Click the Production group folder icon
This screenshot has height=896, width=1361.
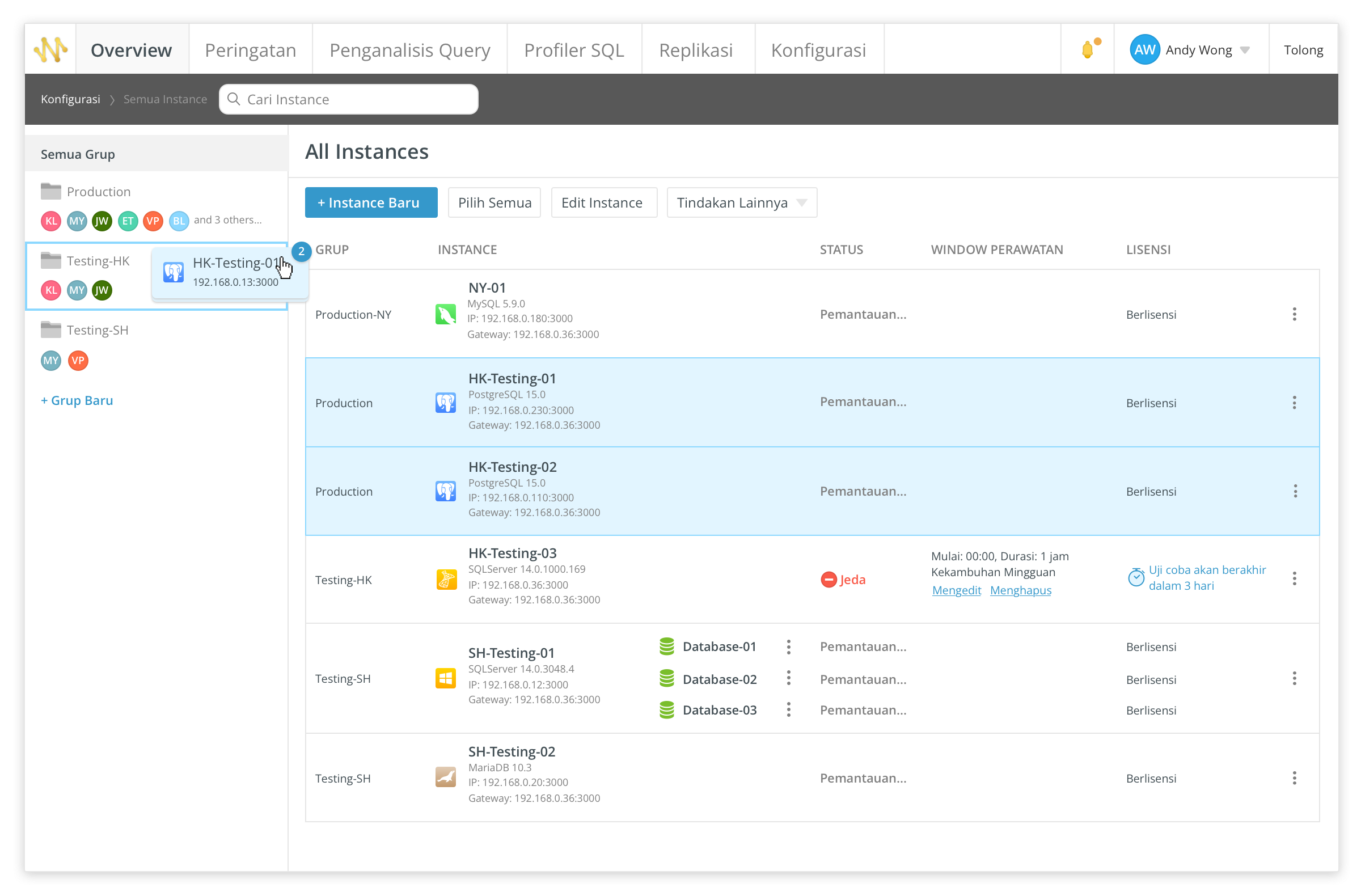point(51,192)
